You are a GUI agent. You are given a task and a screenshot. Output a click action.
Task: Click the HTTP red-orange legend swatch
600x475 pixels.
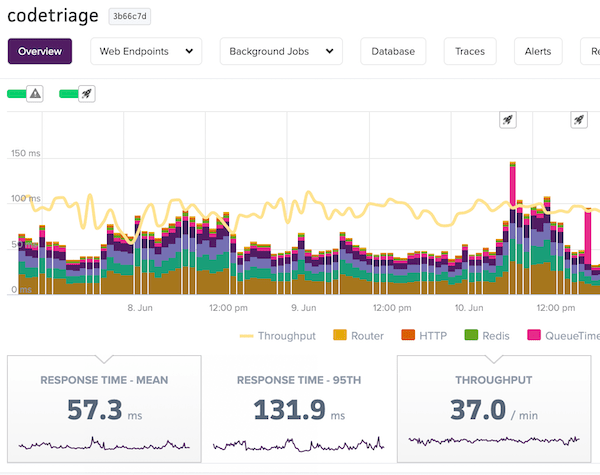click(408, 335)
